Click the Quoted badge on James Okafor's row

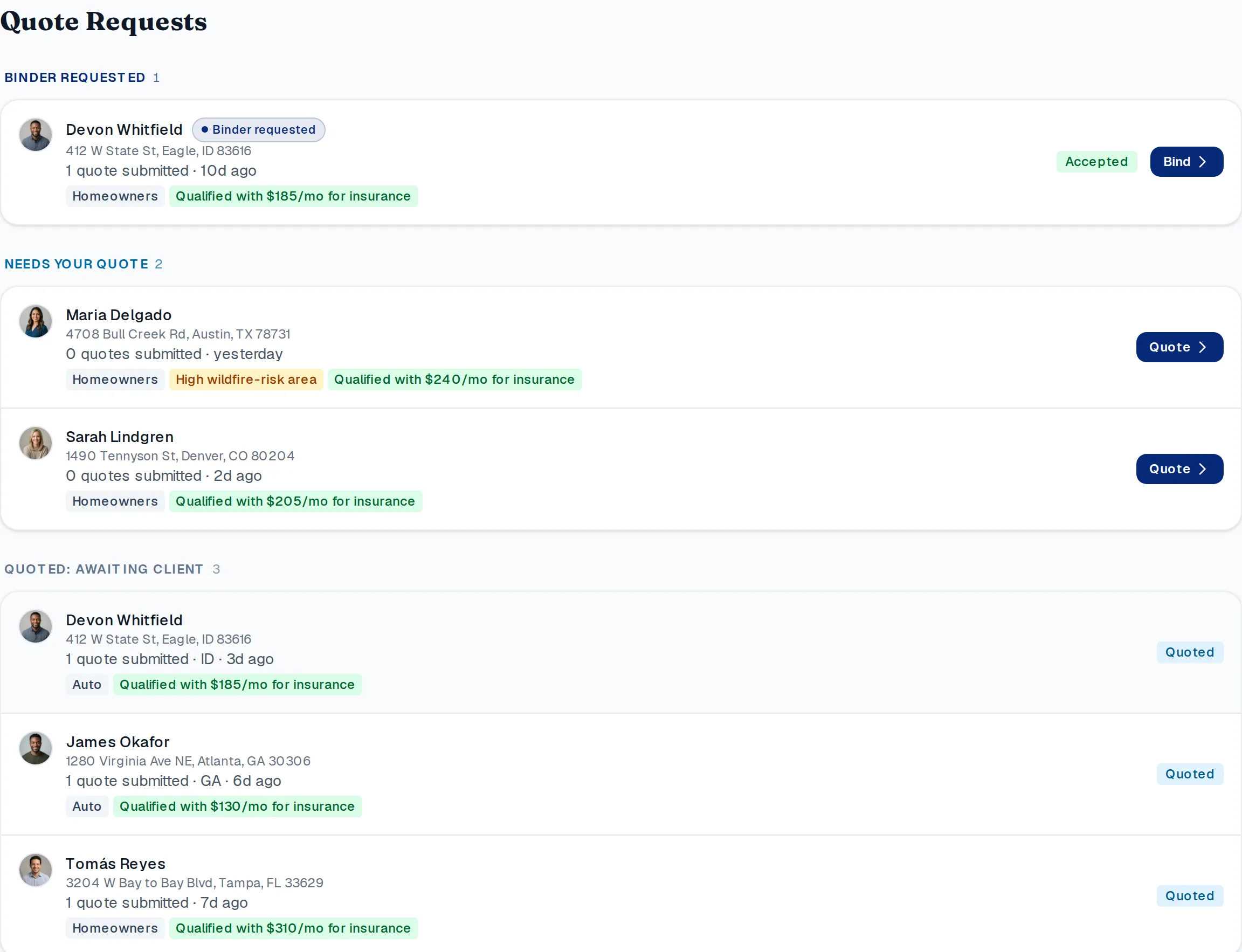(x=1189, y=774)
